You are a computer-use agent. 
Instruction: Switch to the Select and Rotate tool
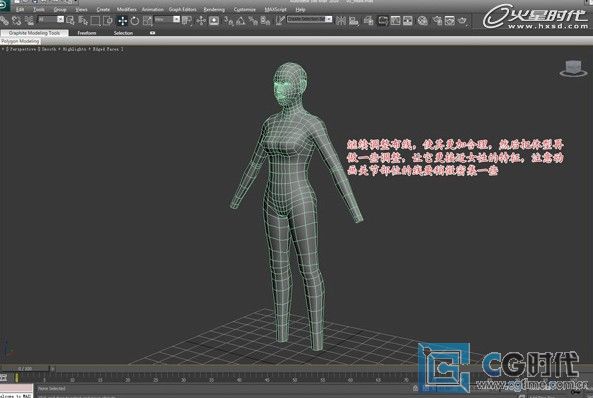click(x=135, y=20)
